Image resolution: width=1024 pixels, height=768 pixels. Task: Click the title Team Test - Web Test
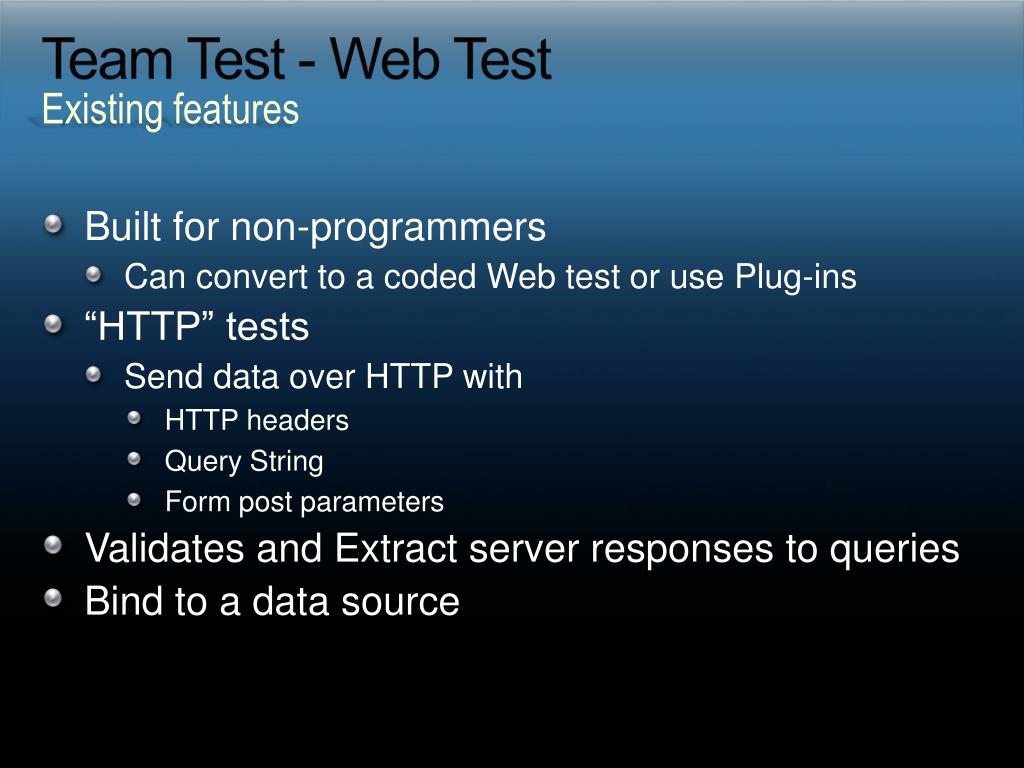tap(297, 59)
